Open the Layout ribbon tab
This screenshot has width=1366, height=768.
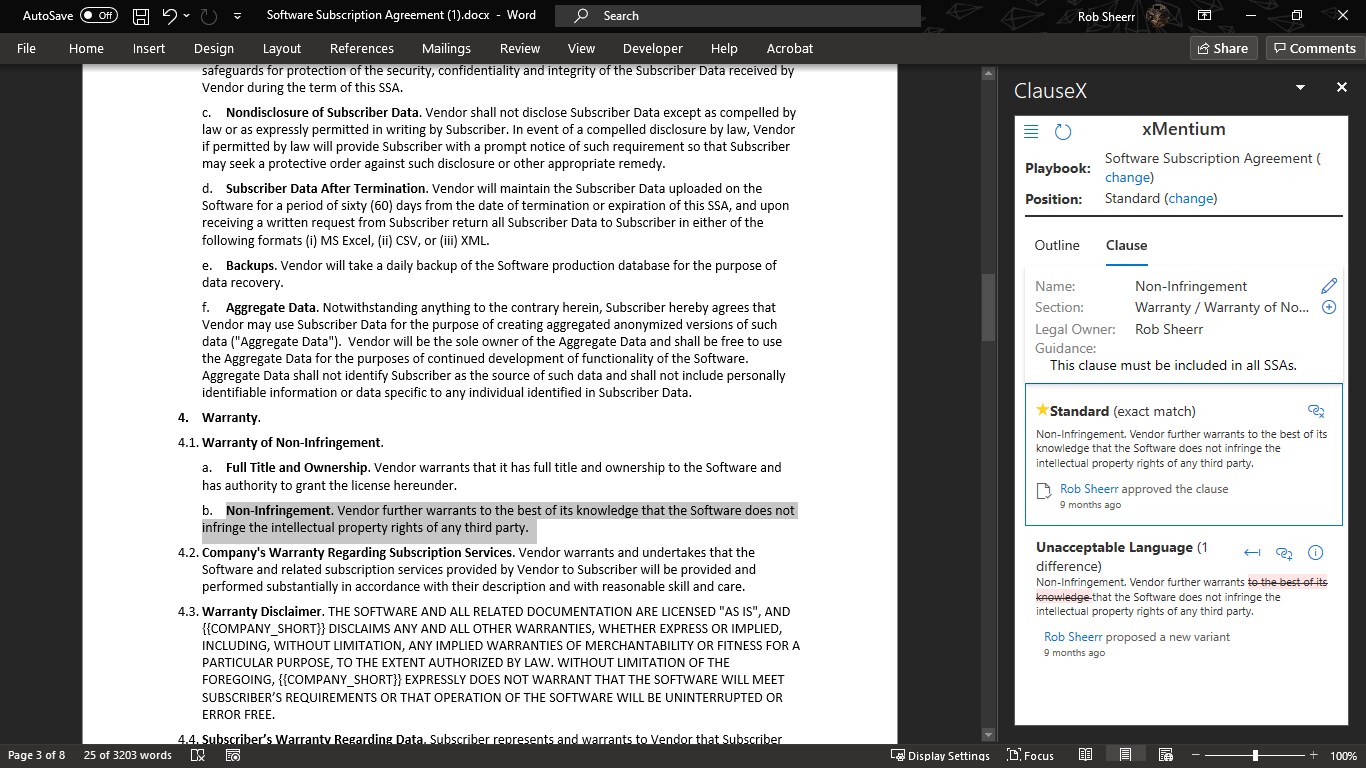pyautogui.click(x=282, y=48)
